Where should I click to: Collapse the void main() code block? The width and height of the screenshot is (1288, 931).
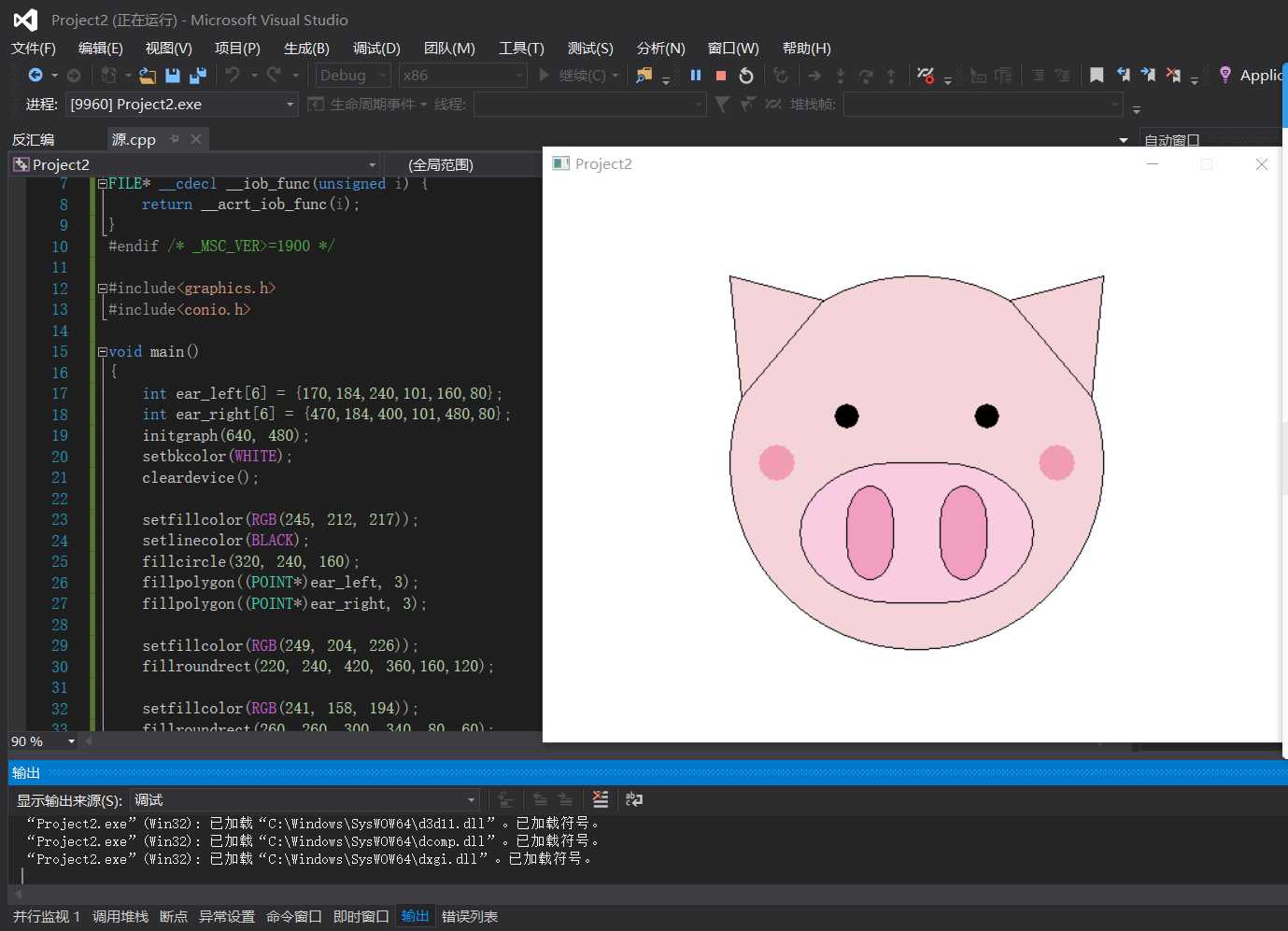[x=103, y=352]
